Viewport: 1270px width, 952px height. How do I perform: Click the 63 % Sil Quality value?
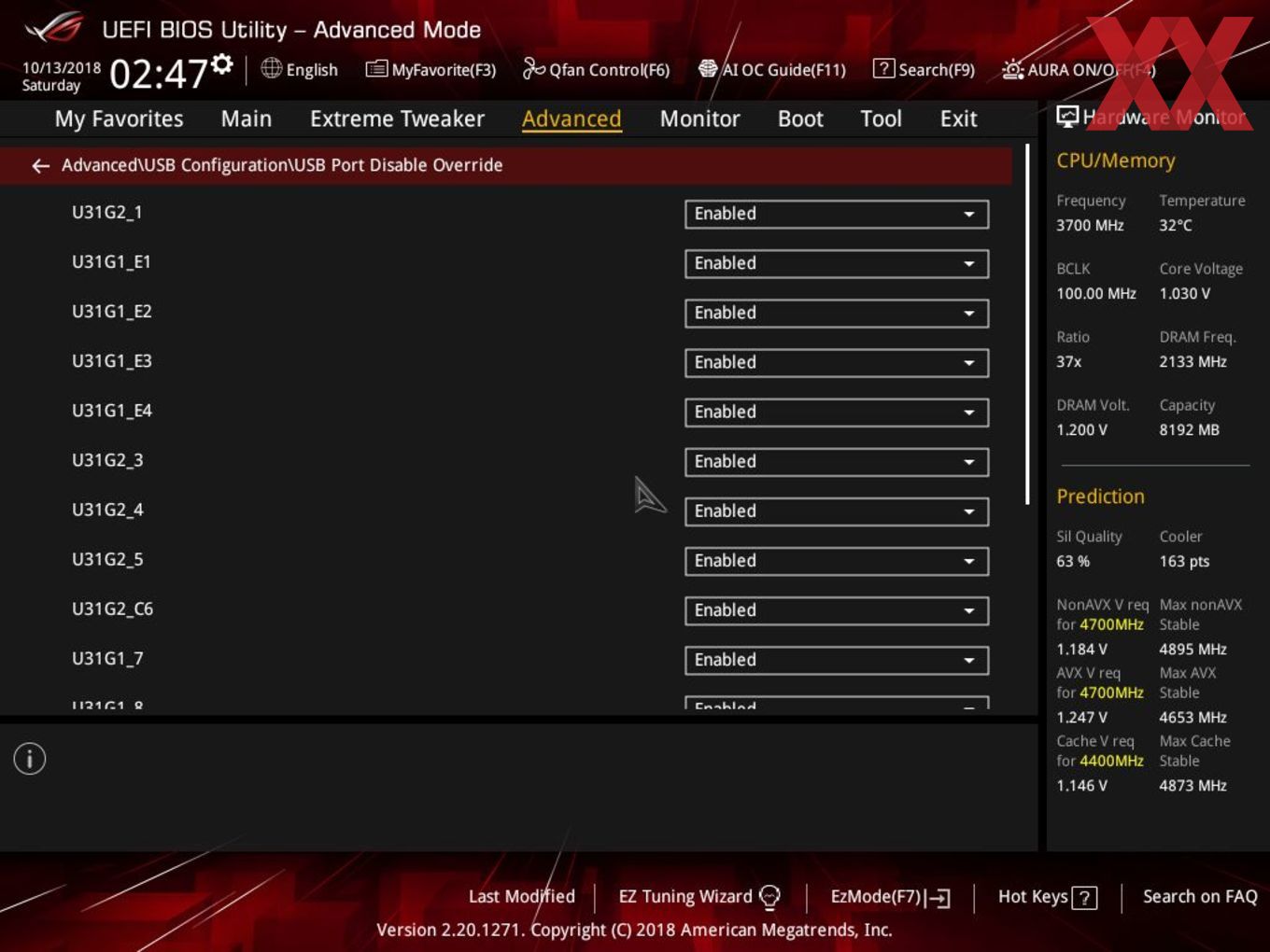click(1073, 561)
